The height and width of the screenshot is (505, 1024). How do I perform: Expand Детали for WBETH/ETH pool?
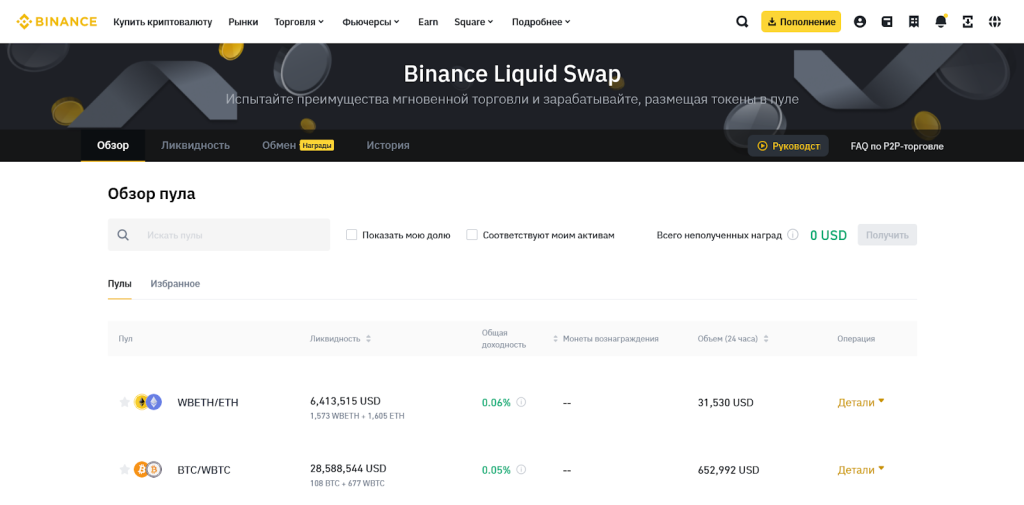[x=860, y=402]
